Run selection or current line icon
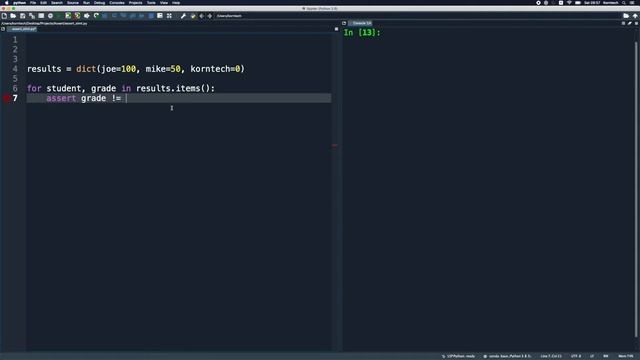 87,16
